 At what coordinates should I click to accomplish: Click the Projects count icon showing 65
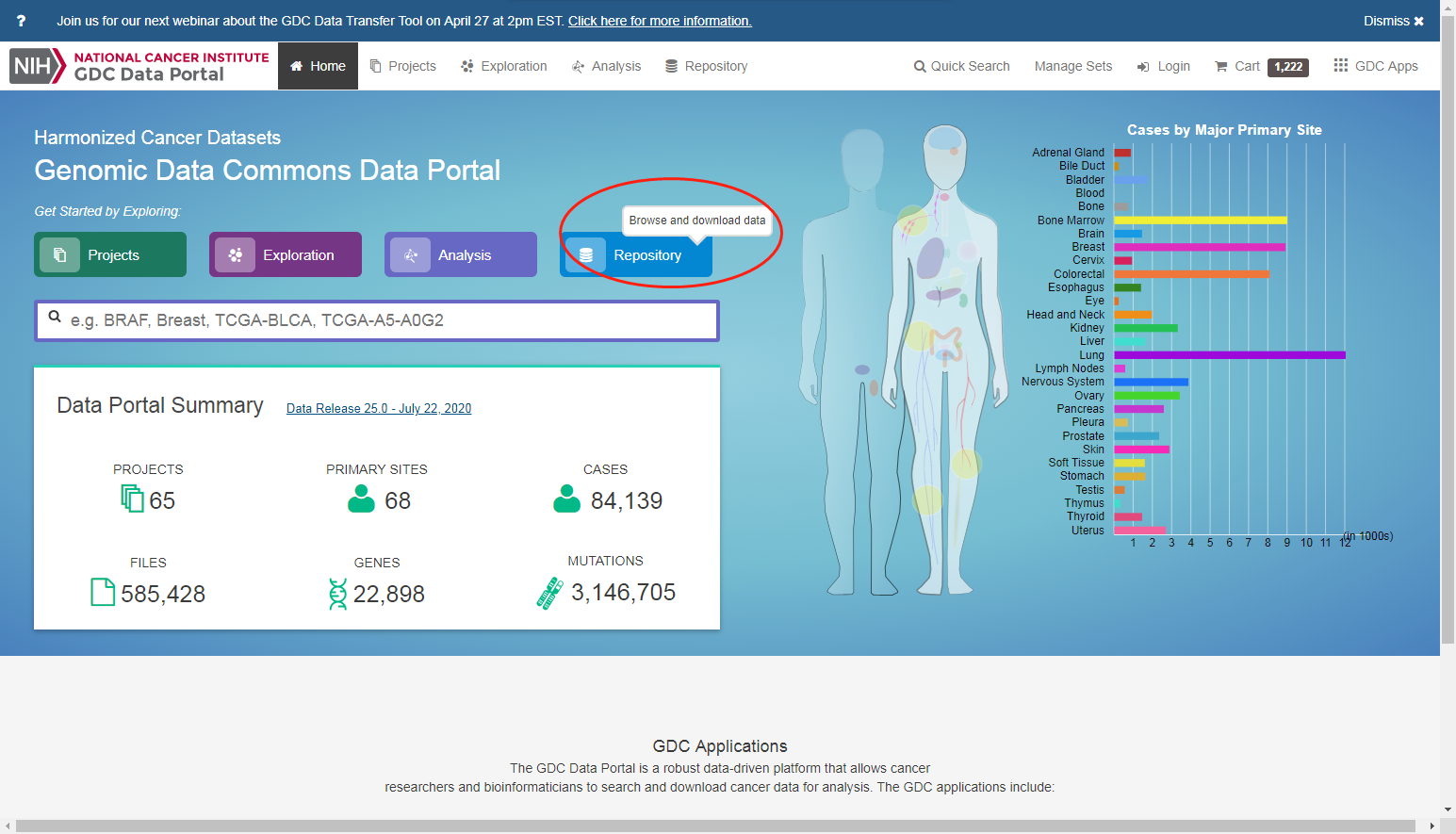(x=132, y=498)
